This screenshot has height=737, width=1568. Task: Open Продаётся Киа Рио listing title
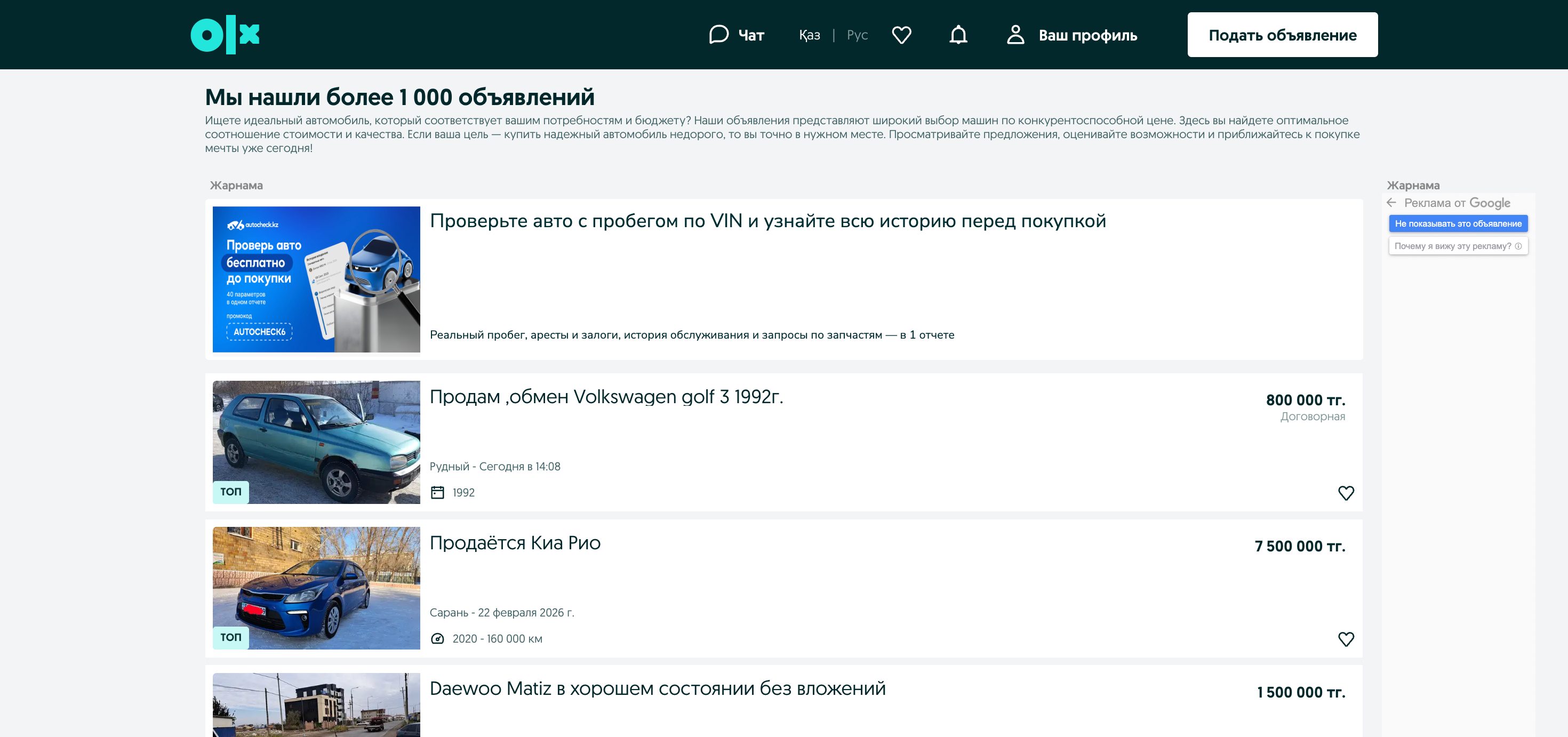click(x=515, y=543)
